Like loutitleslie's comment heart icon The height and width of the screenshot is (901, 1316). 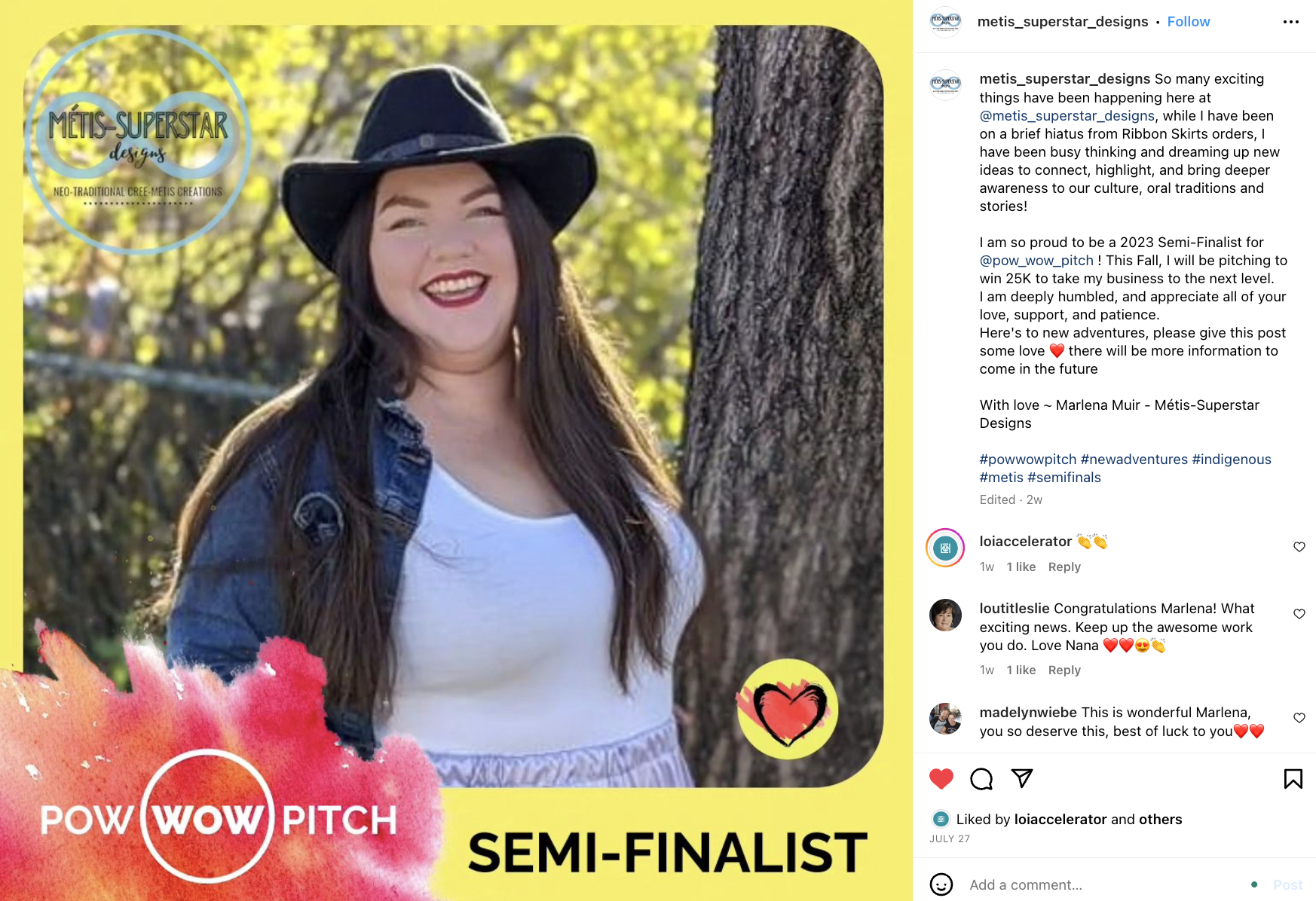point(1299,614)
